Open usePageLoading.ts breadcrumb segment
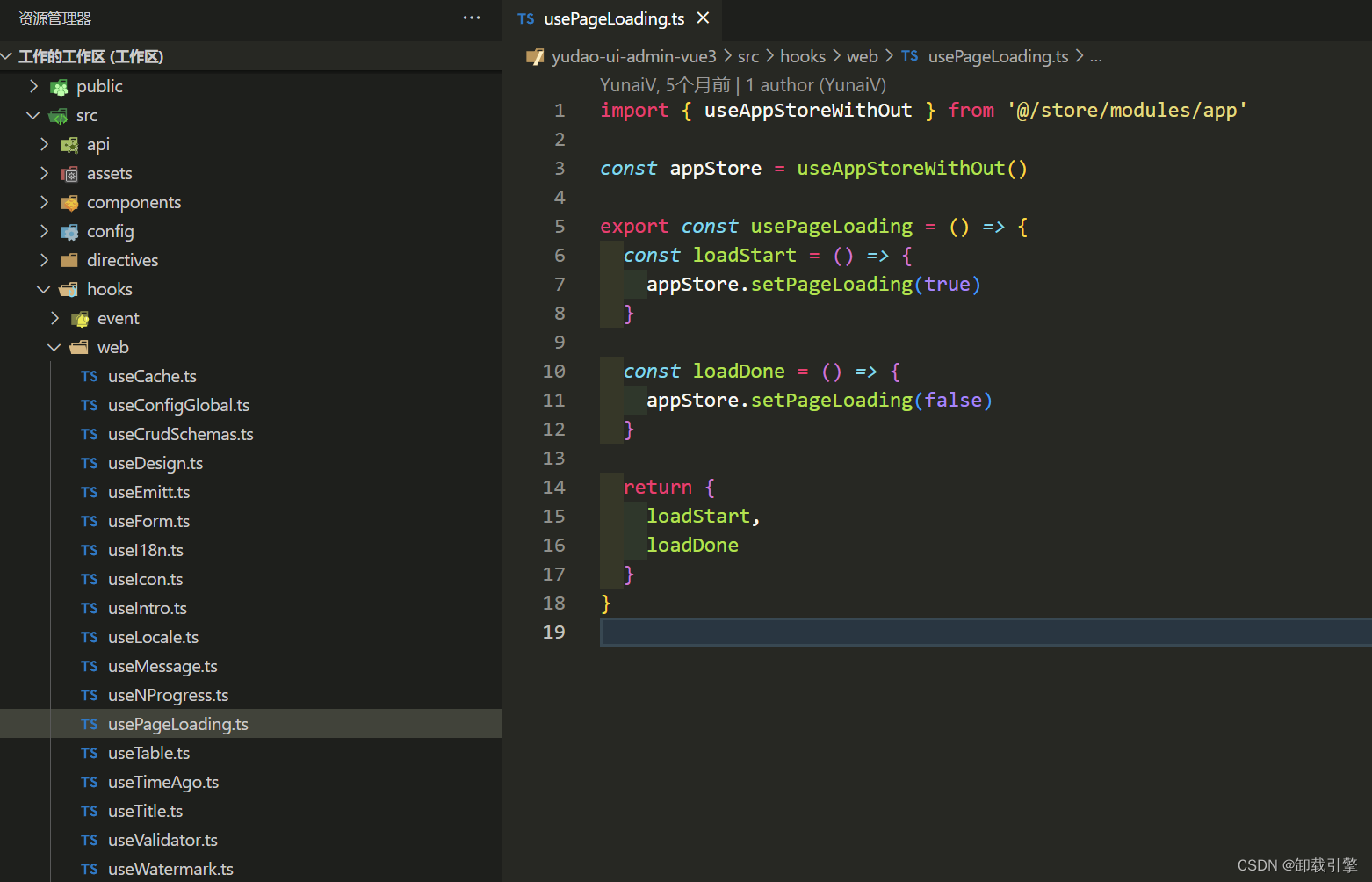 [998, 57]
